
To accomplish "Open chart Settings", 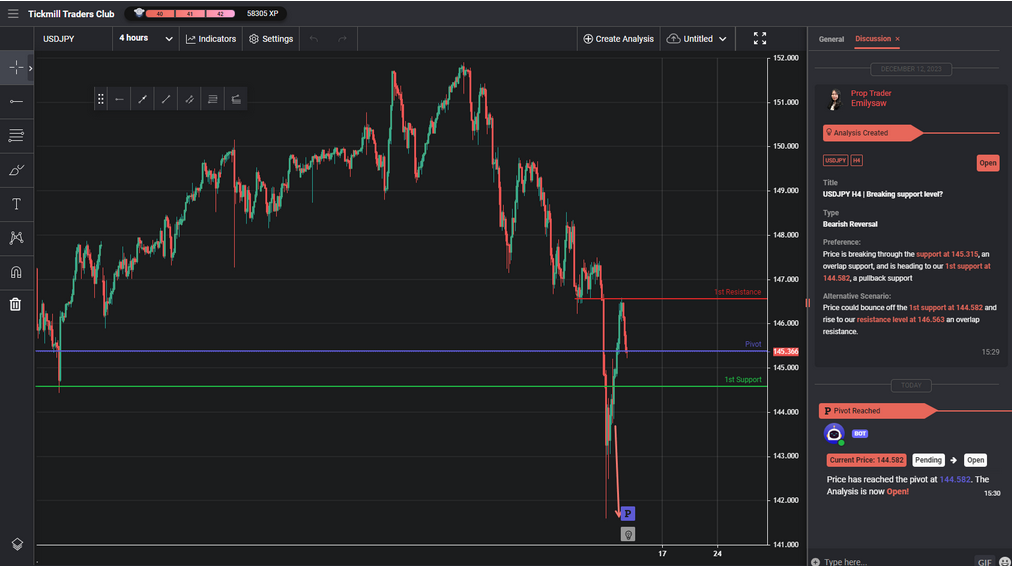I will tap(271, 39).
